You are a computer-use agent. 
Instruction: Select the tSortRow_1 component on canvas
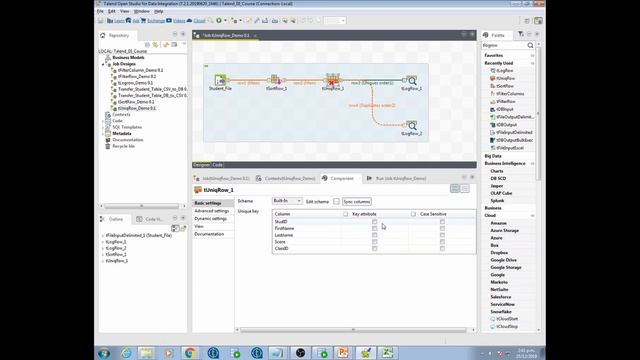276,80
